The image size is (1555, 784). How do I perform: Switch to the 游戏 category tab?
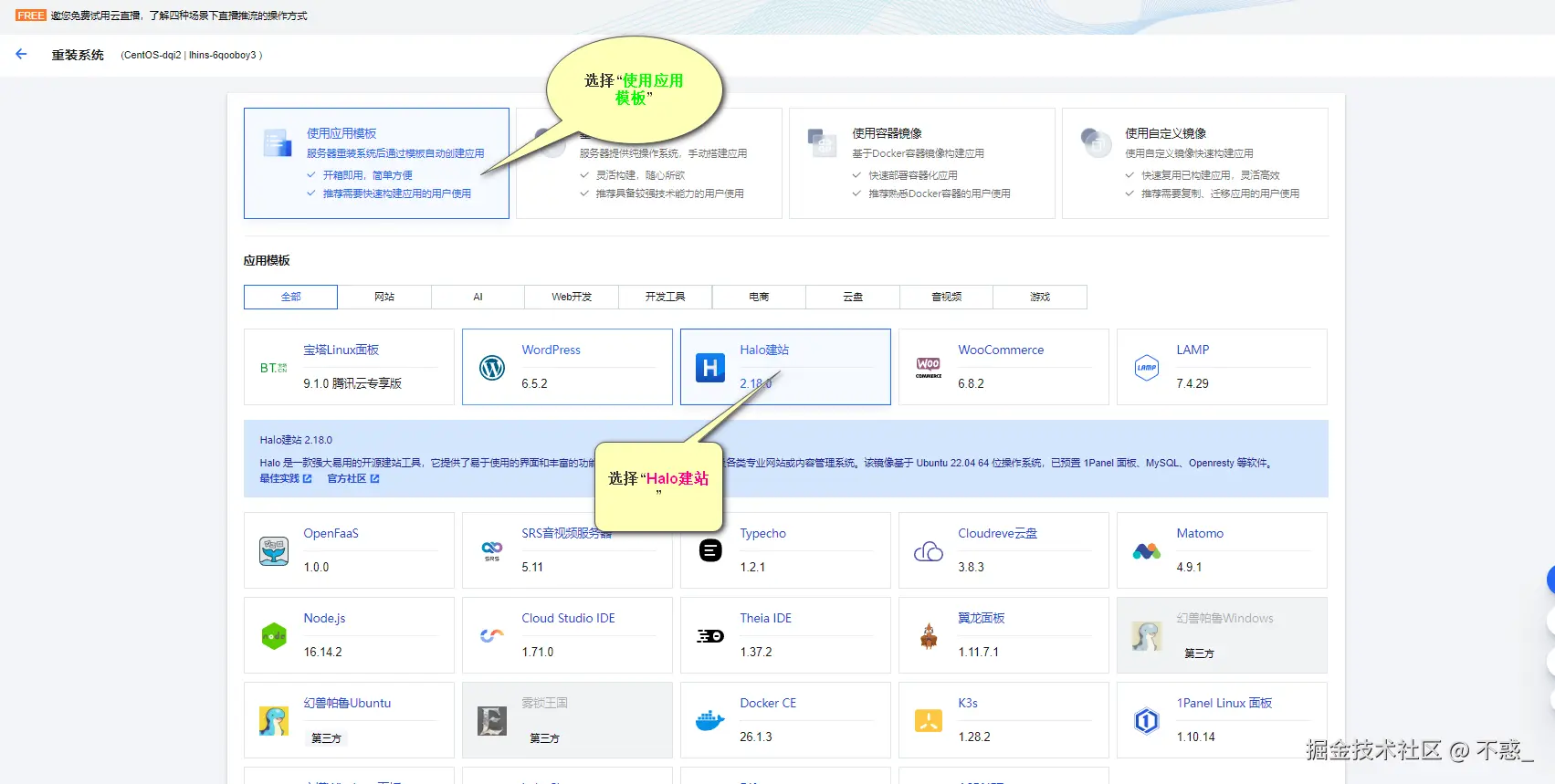pyautogui.click(x=1040, y=297)
